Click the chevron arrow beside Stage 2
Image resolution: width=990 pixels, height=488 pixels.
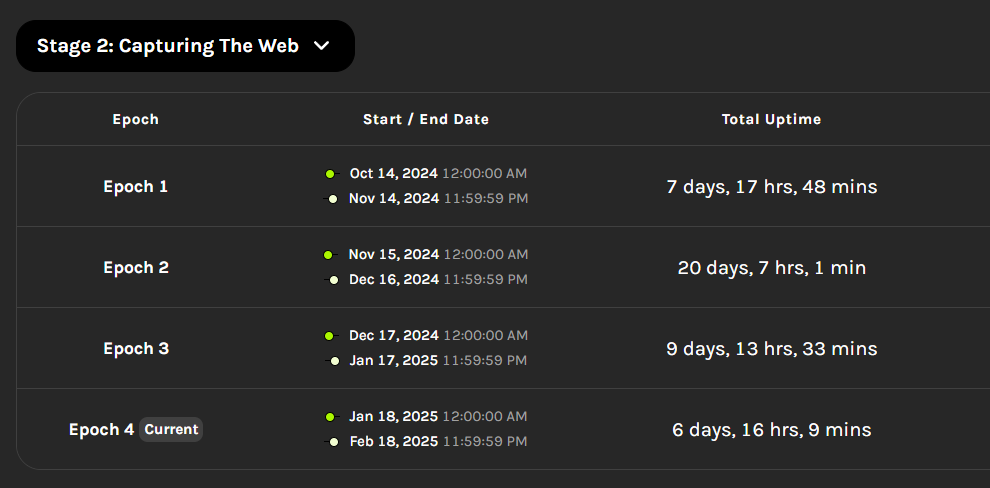click(x=321, y=46)
